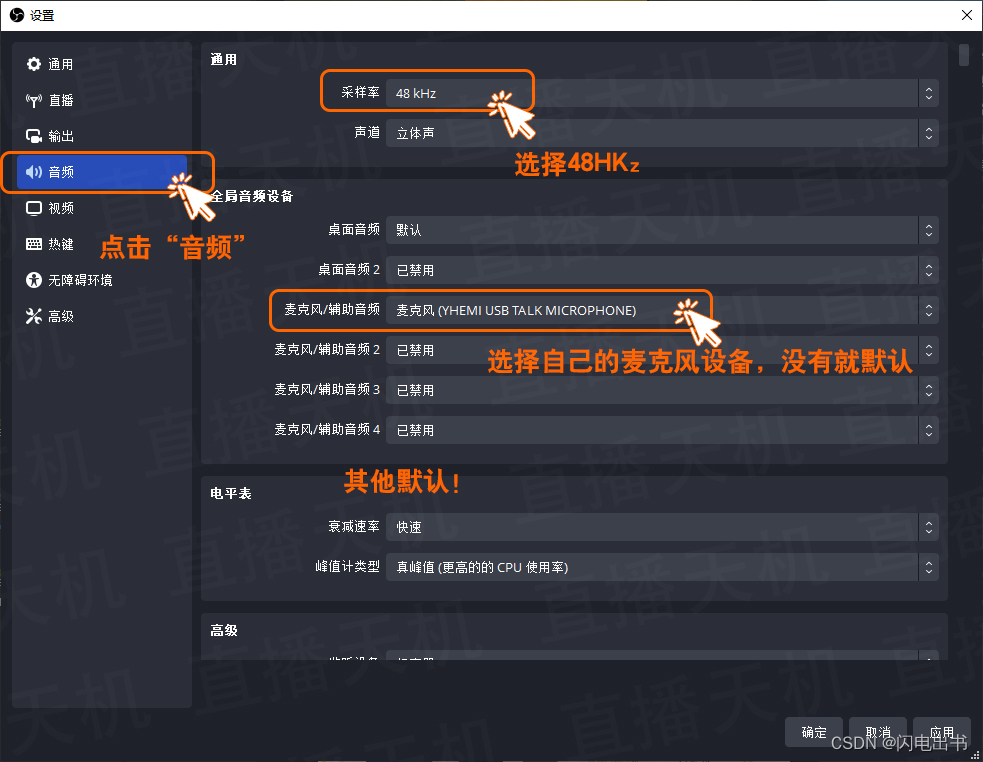Open the 麦克风/辅助音频 3 dropdown
This screenshot has height=762, width=983.
pyautogui.click(x=662, y=390)
